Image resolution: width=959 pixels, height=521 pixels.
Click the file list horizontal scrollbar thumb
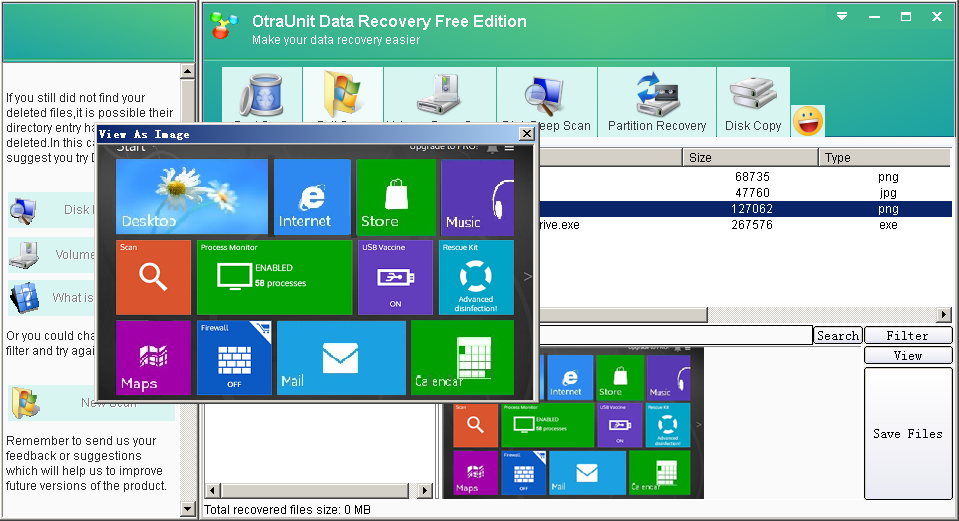tap(623, 315)
